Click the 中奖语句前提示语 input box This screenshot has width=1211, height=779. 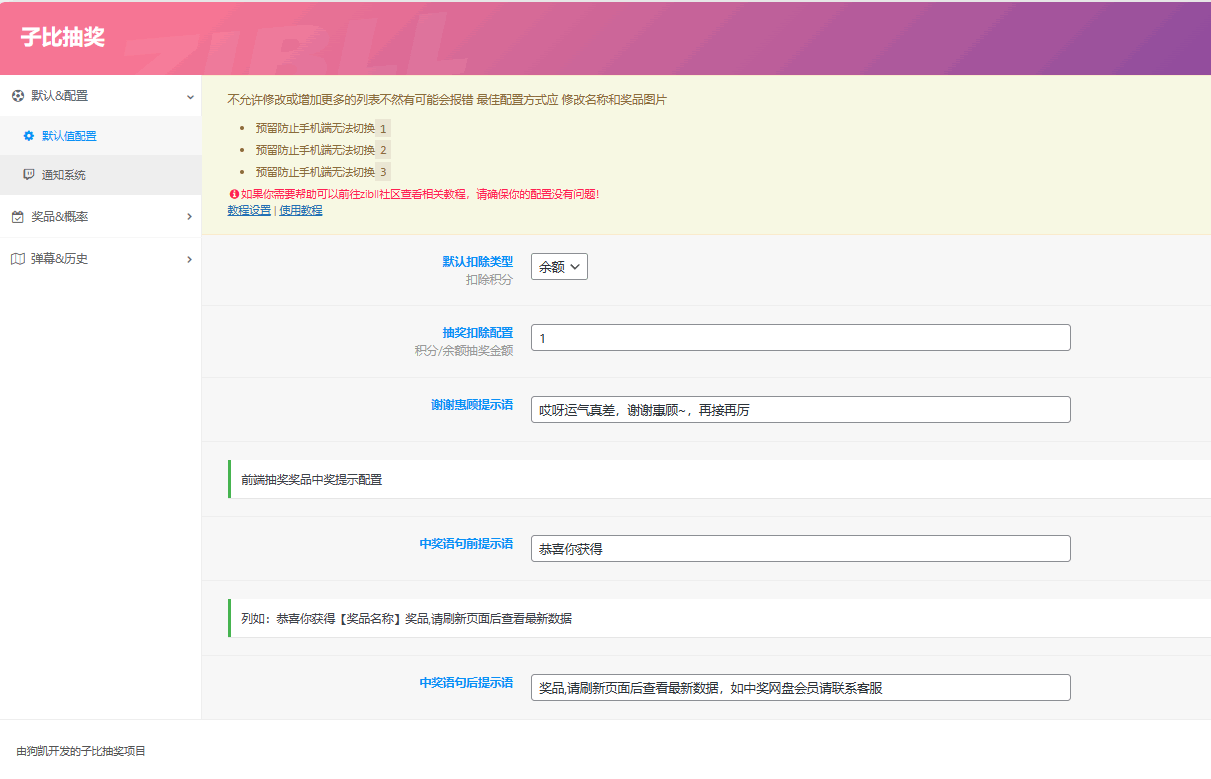tap(800, 549)
